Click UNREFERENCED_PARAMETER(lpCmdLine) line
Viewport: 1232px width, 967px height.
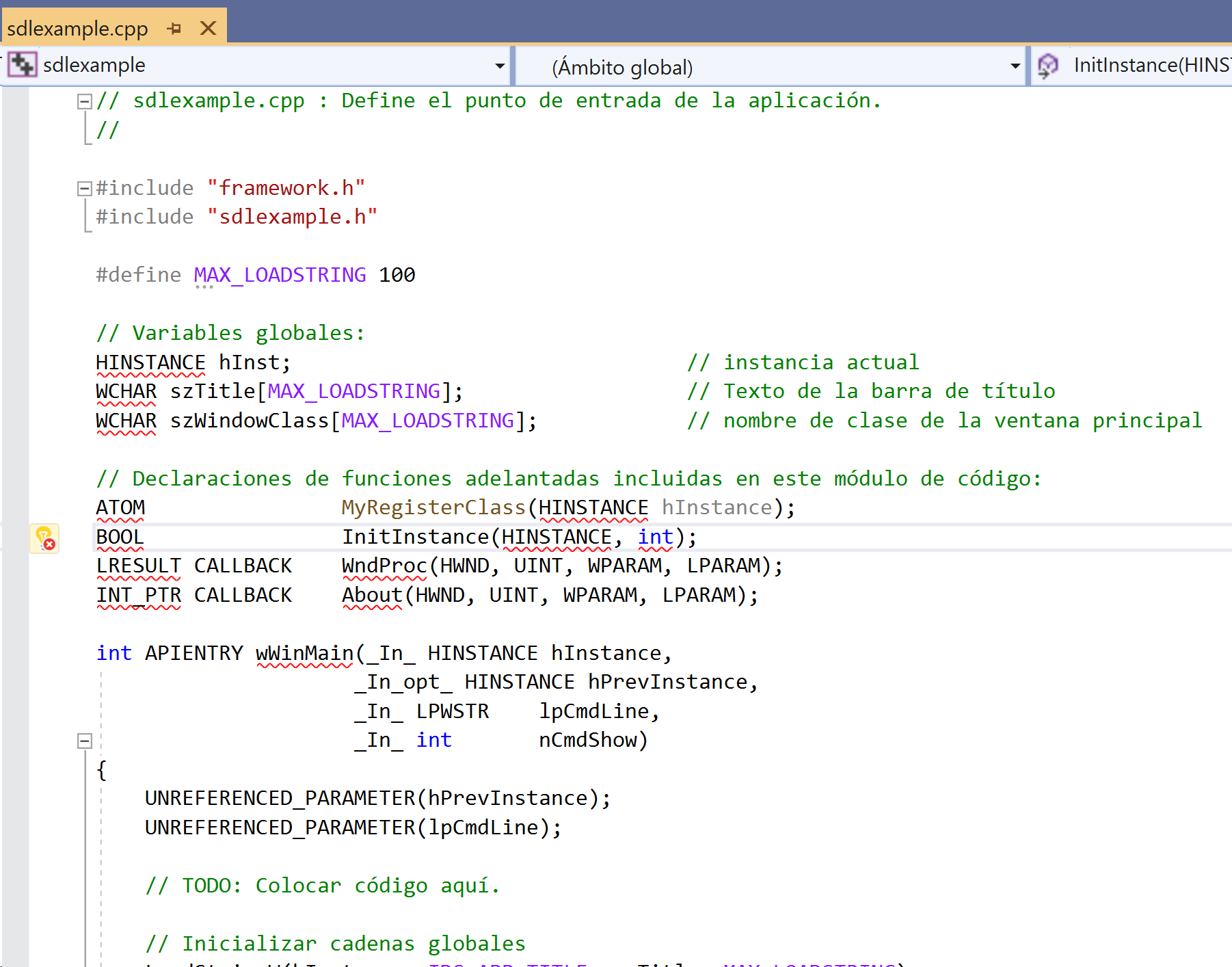tap(353, 827)
